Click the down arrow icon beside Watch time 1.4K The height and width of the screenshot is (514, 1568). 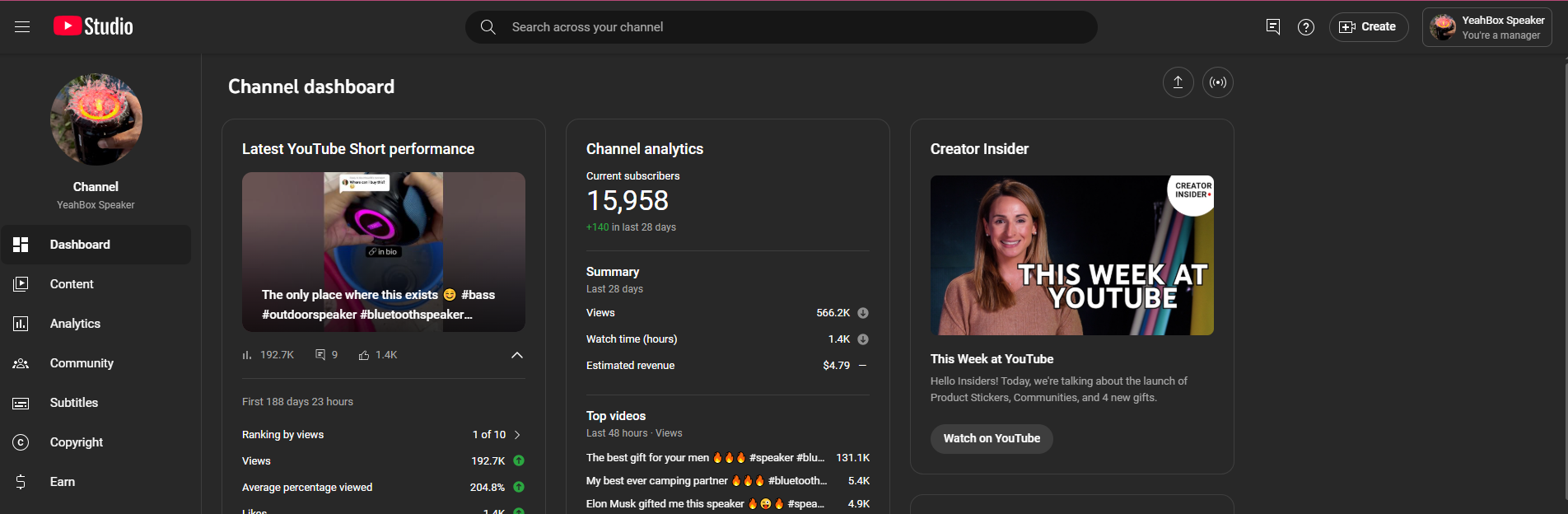863,339
